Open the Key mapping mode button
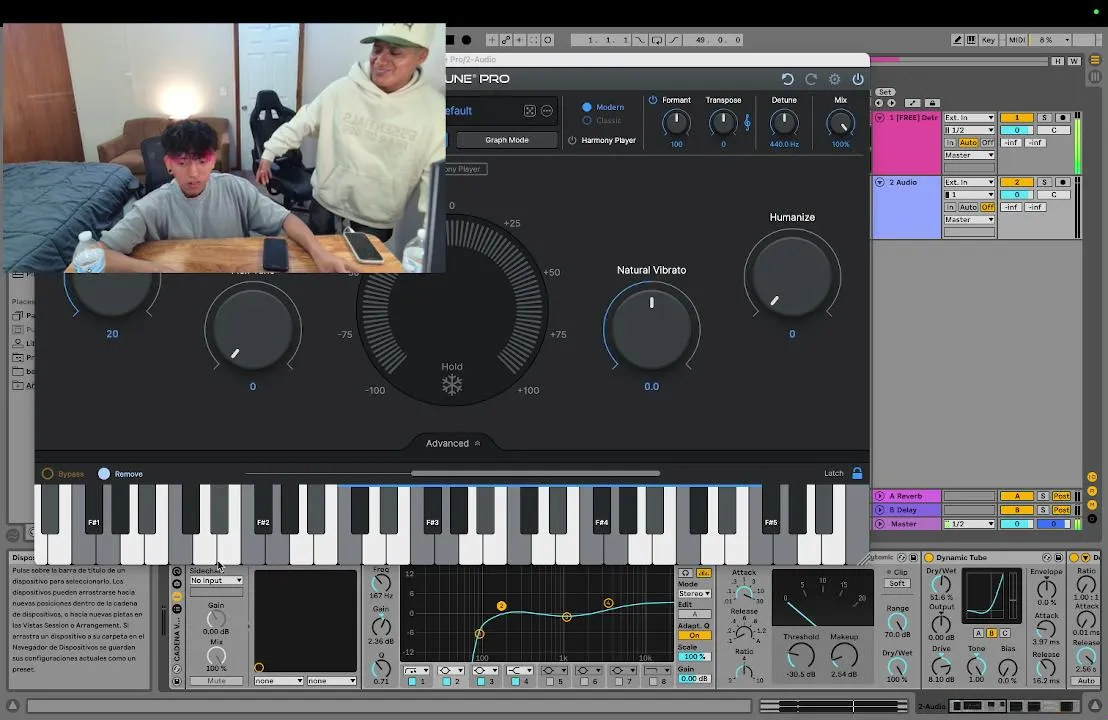Screen dimensions: 1108x720 [x=988, y=40]
